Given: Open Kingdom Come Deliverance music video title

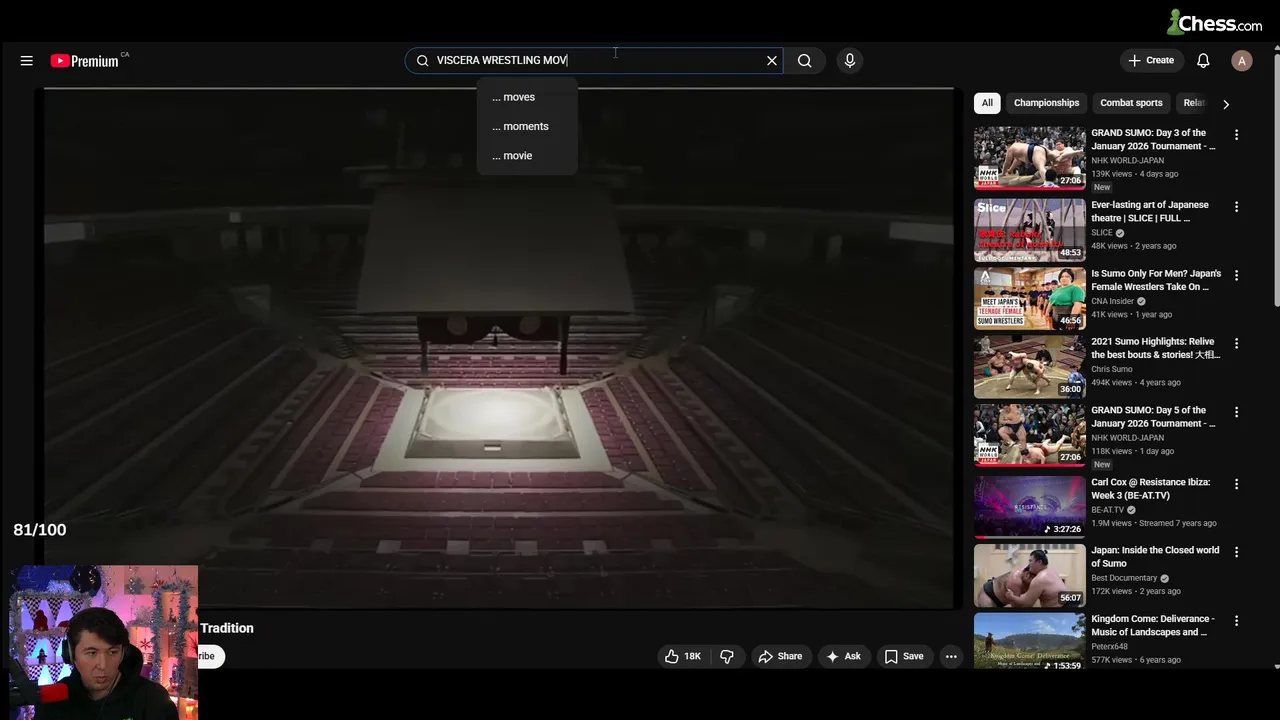Looking at the screenshot, I should [x=1153, y=625].
